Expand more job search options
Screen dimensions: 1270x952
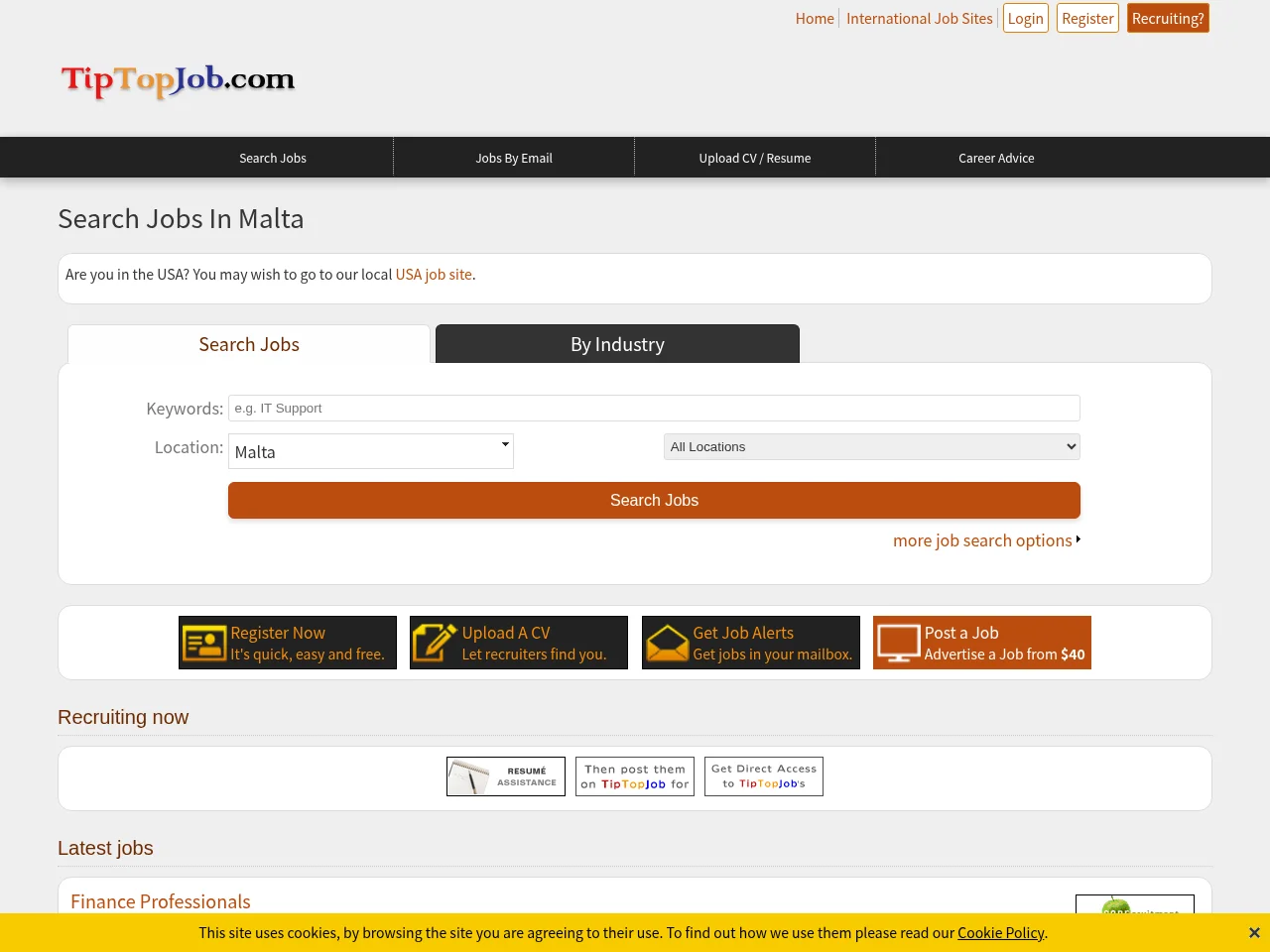click(x=986, y=540)
